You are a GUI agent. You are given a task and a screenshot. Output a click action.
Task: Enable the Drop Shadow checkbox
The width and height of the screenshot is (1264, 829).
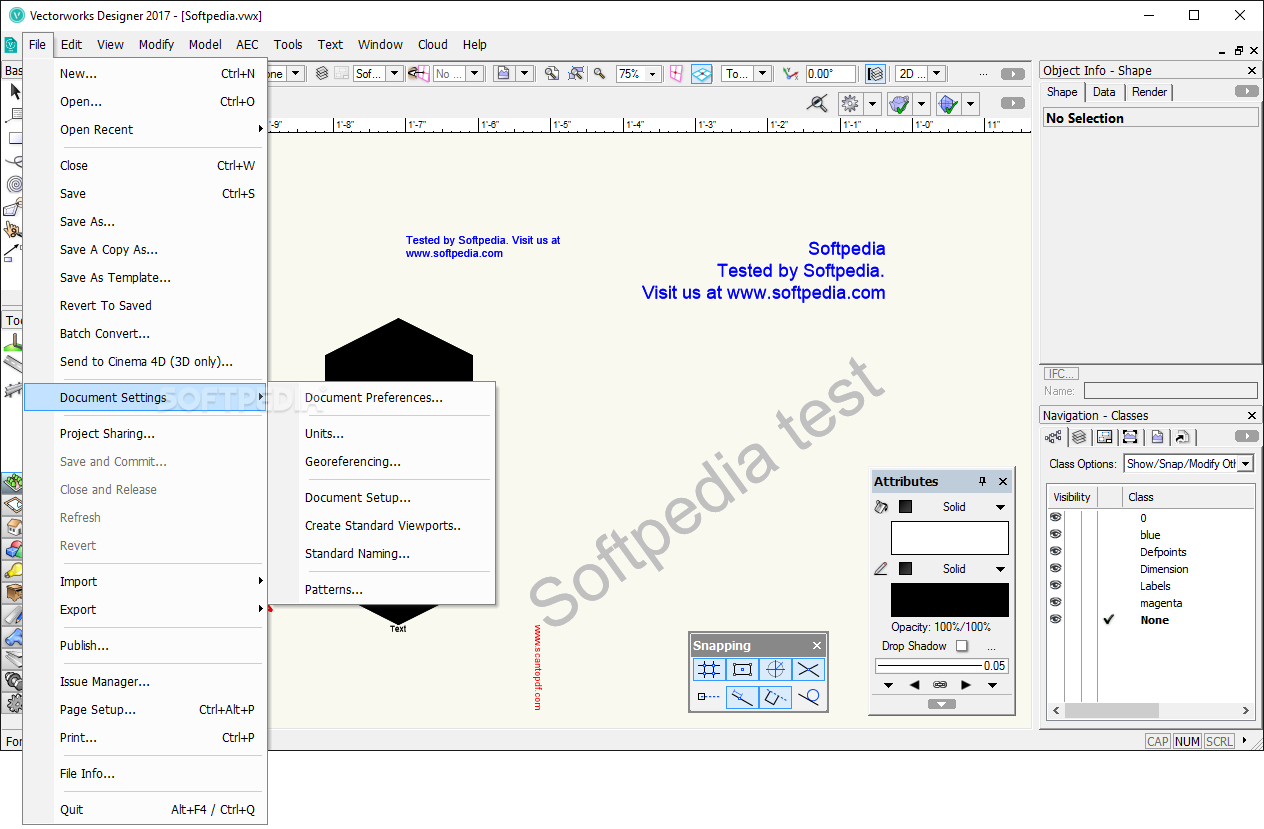pyautogui.click(x=962, y=646)
